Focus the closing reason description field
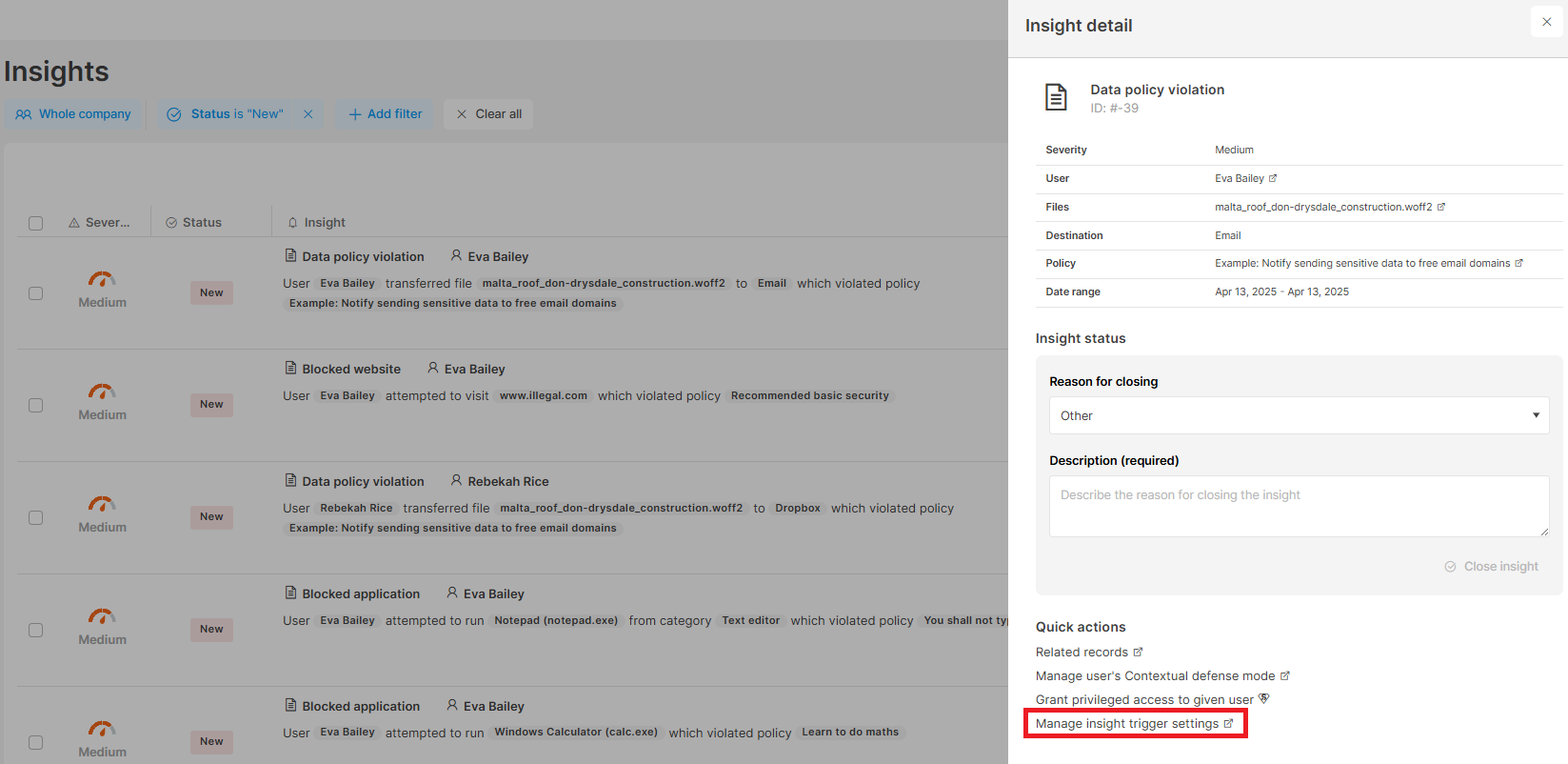Screen dimensions: 1568x764 1299,506
